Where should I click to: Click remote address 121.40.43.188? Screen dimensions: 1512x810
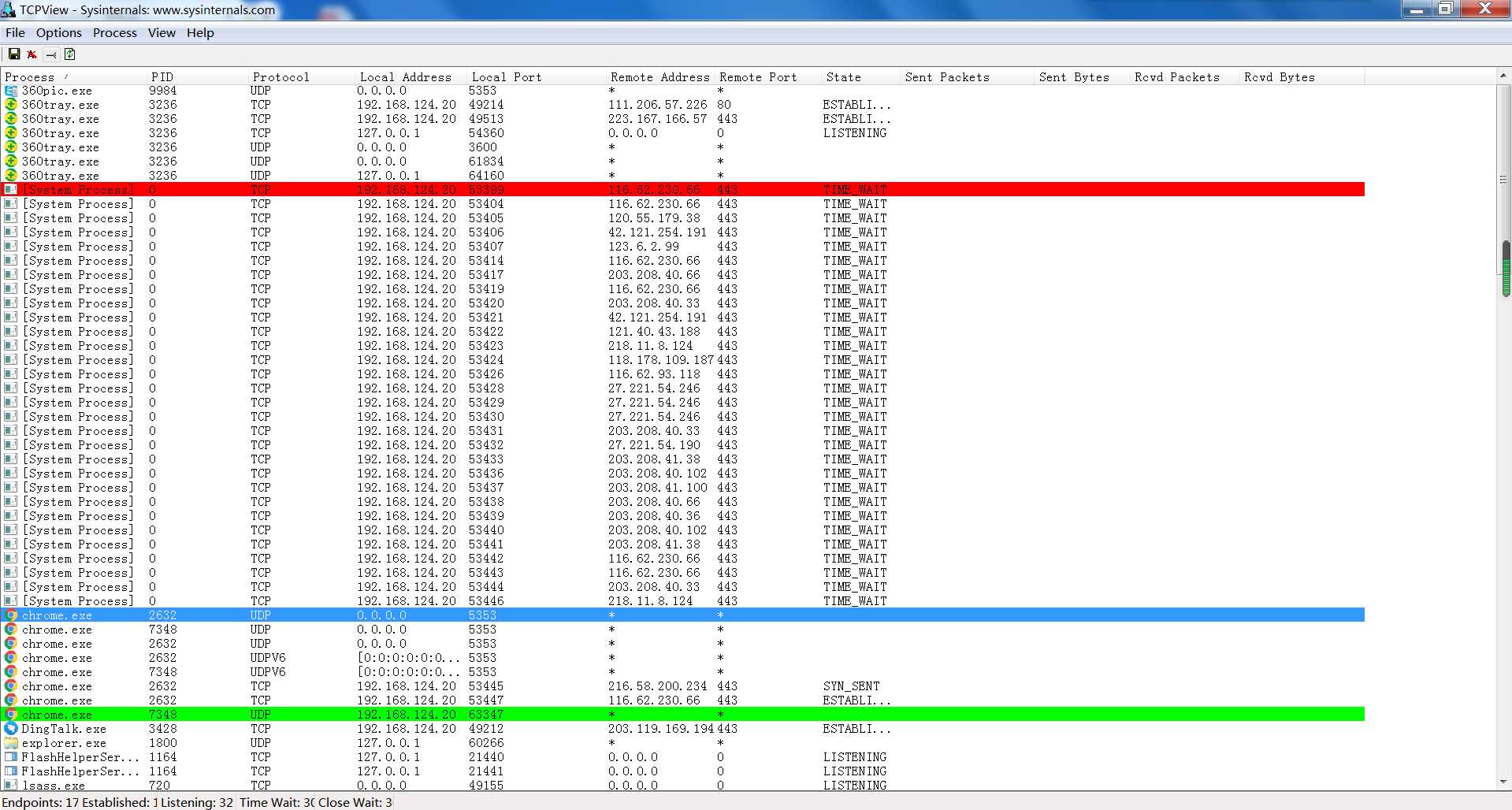coord(654,332)
